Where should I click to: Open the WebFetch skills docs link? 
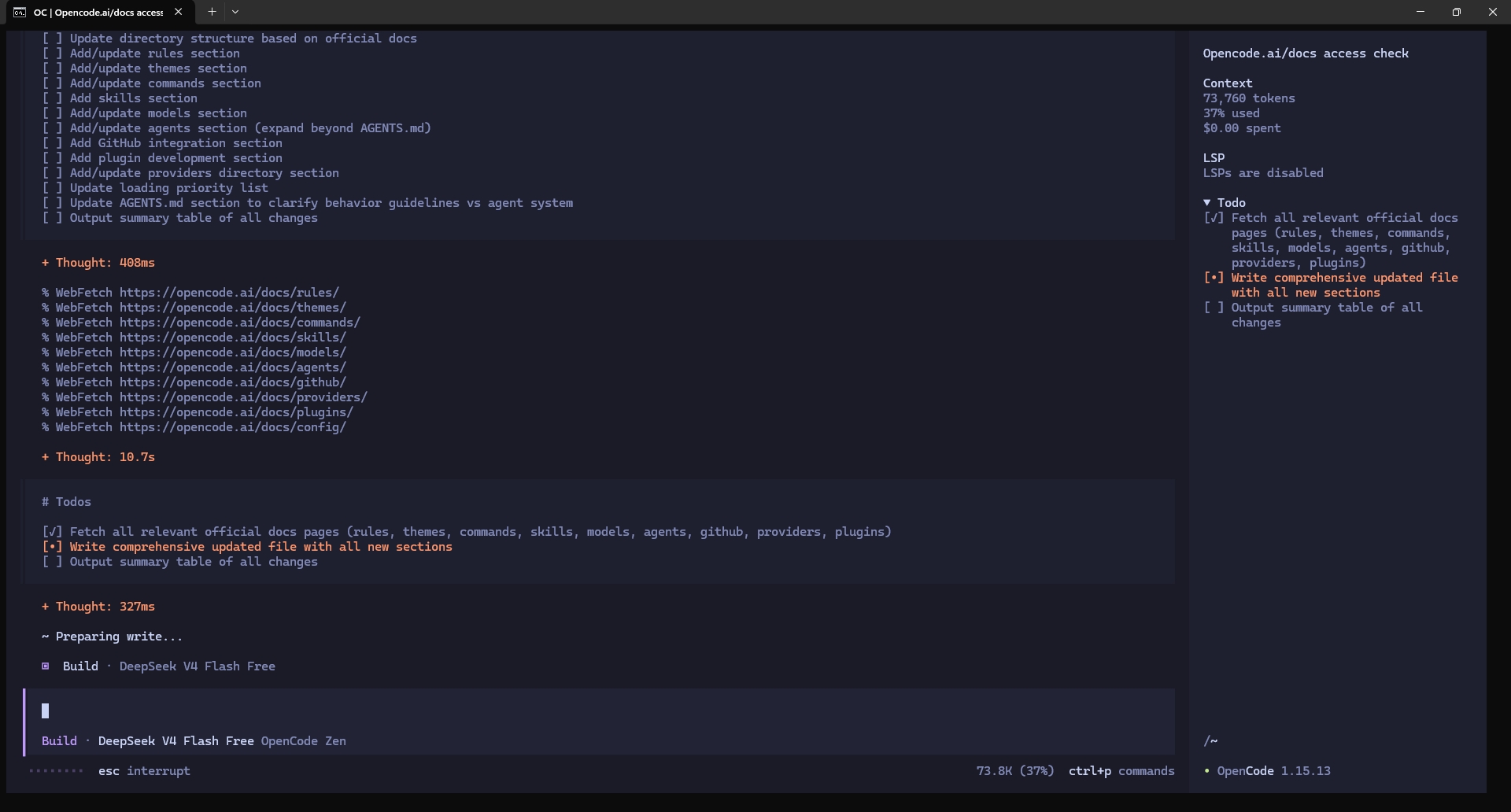[233, 338]
